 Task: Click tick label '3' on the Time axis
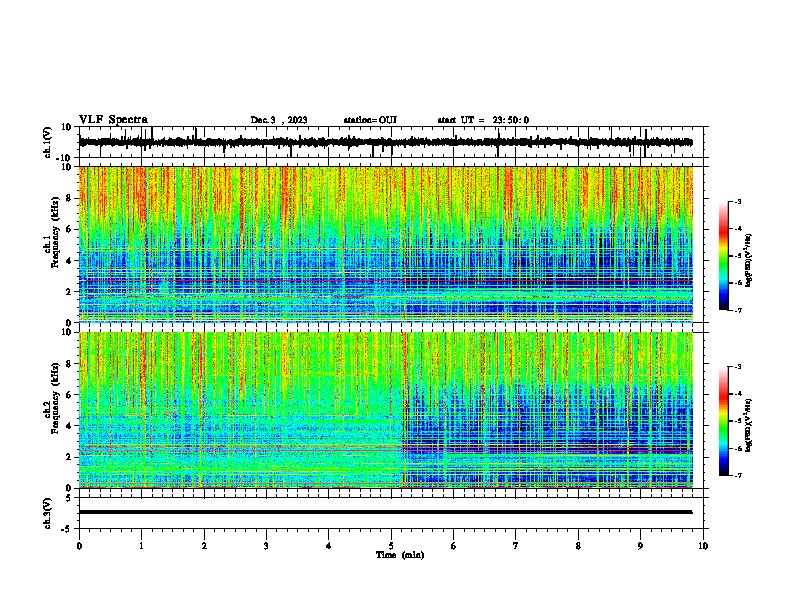pos(266,546)
